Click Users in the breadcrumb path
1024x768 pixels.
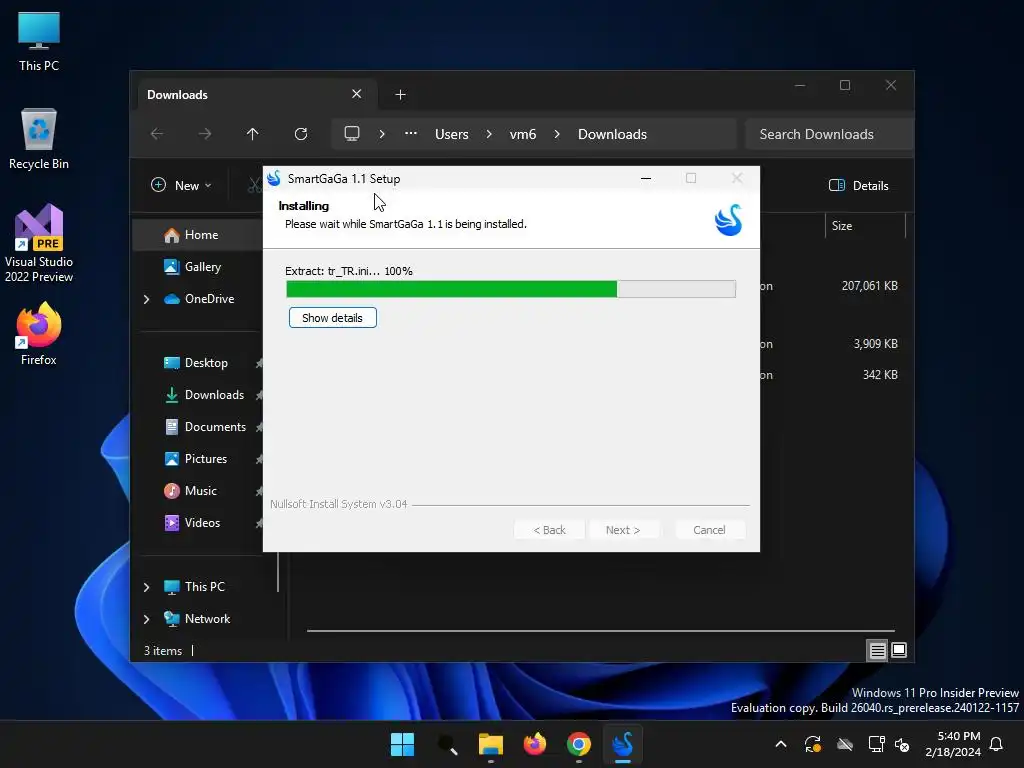pyautogui.click(x=452, y=134)
